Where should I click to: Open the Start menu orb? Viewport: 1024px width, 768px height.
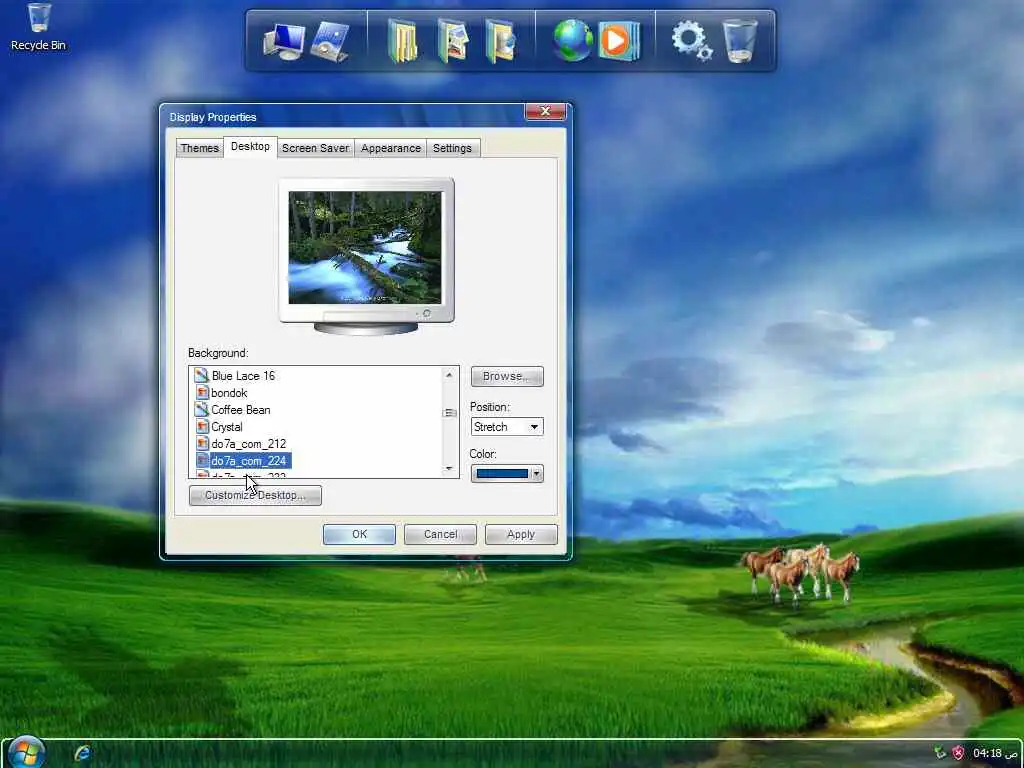point(26,752)
